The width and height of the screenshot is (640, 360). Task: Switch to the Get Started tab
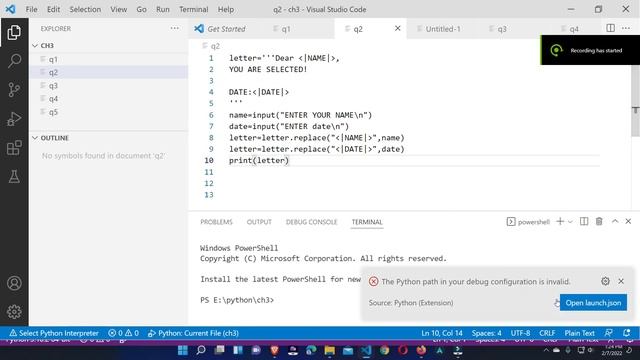(227, 29)
